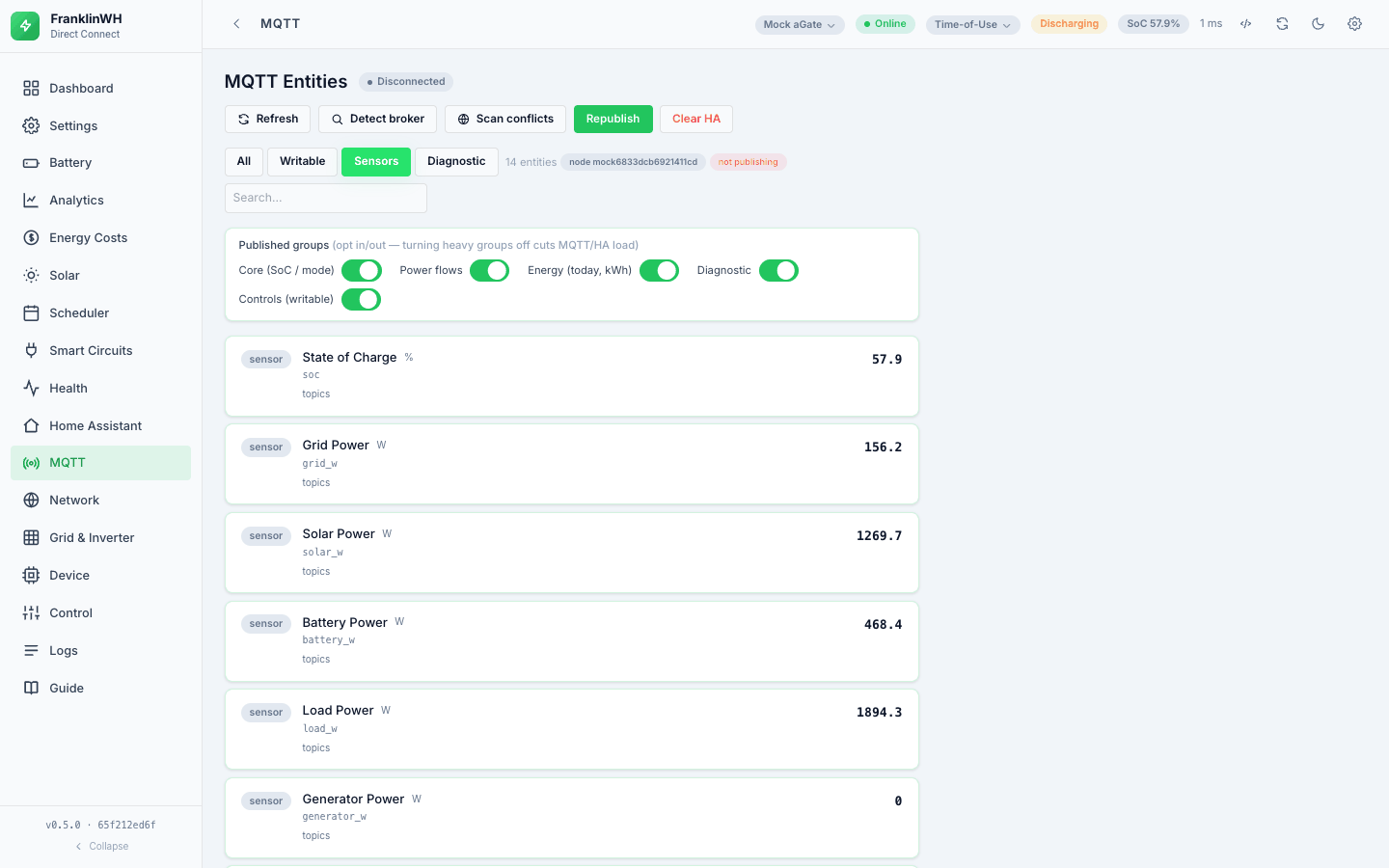Expand topics under Grid Power
Image resolution: width=1389 pixels, height=868 pixels.
click(316, 483)
